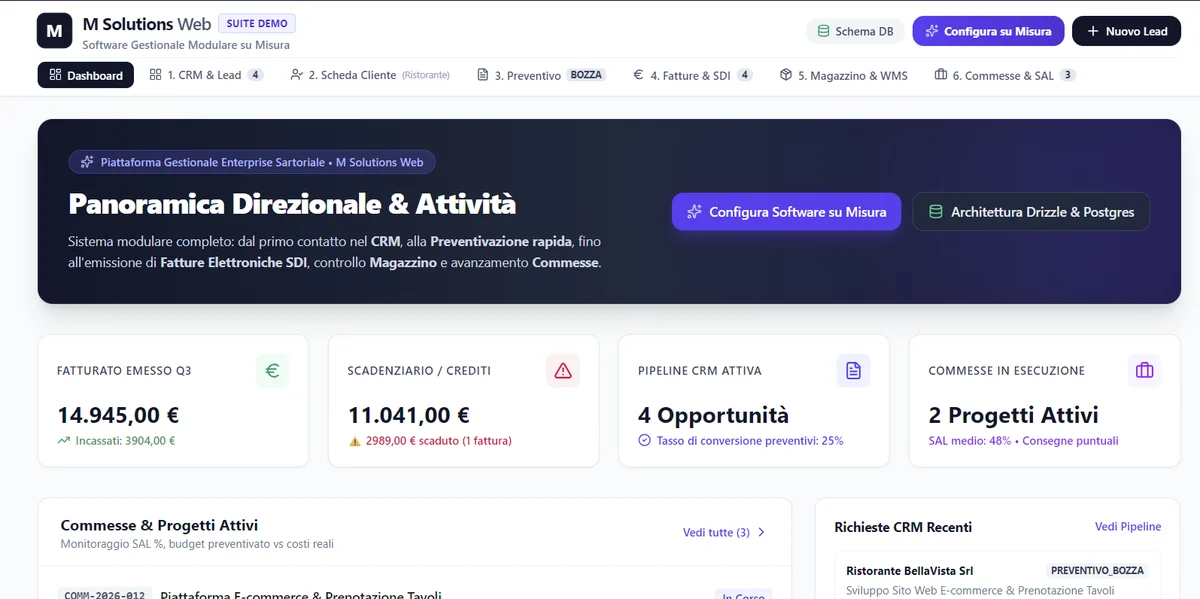Select 4. Fatture & SDI tab
This screenshot has height=599, width=1200.
[x=692, y=75]
